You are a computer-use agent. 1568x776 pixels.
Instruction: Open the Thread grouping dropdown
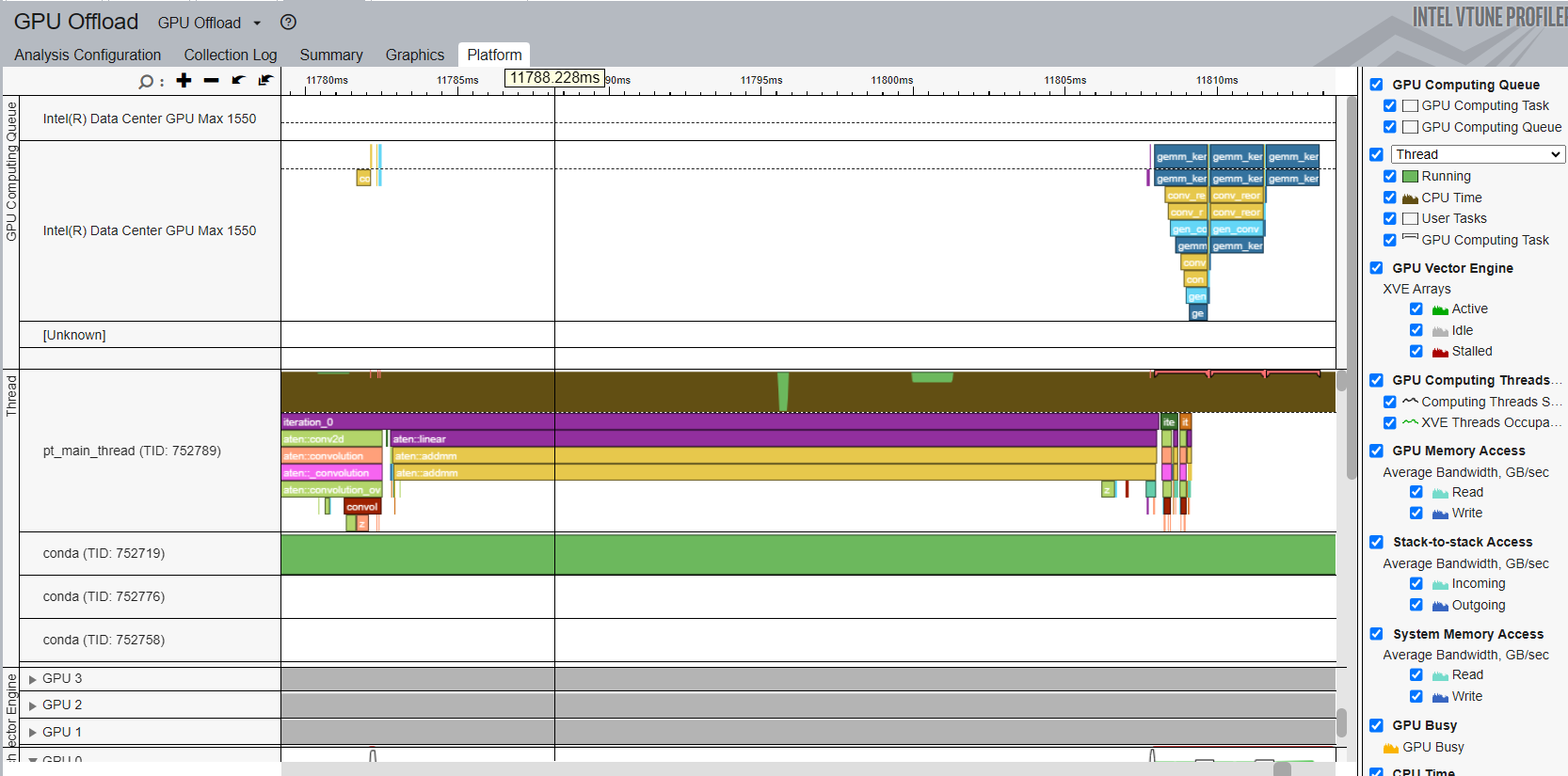tap(1477, 154)
